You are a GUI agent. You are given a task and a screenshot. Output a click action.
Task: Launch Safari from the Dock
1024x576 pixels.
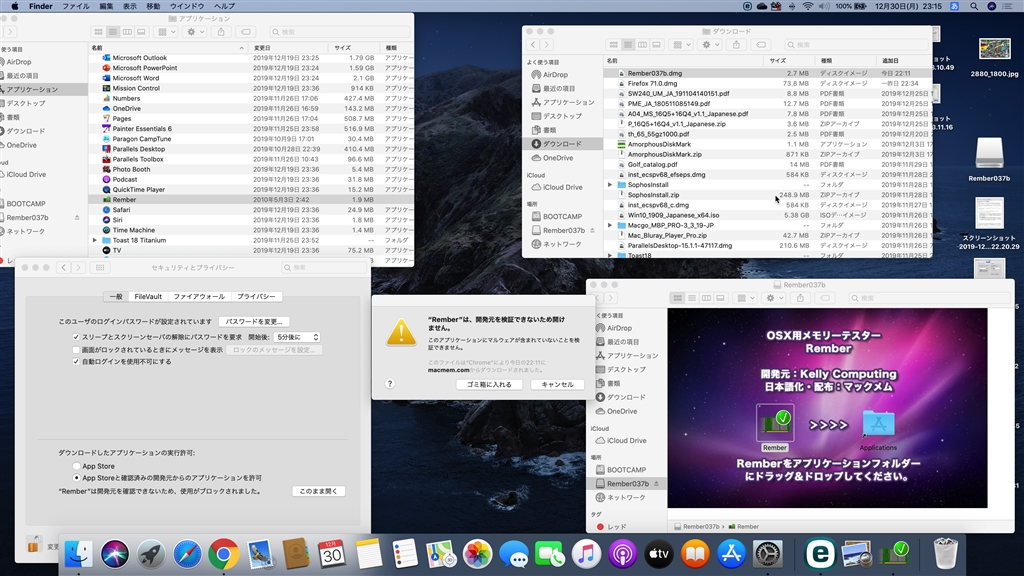coord(187,553)
